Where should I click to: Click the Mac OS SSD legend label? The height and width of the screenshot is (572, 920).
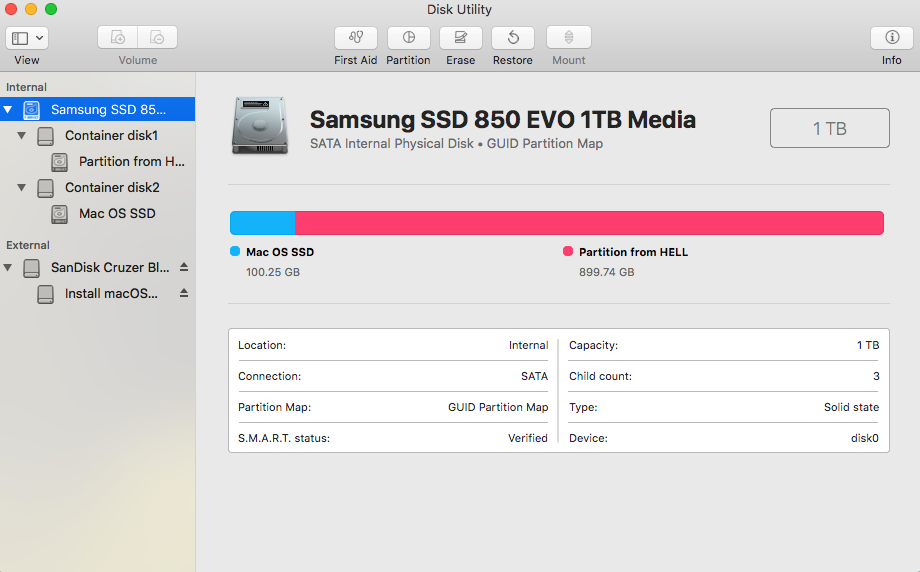tap(280, 252)
